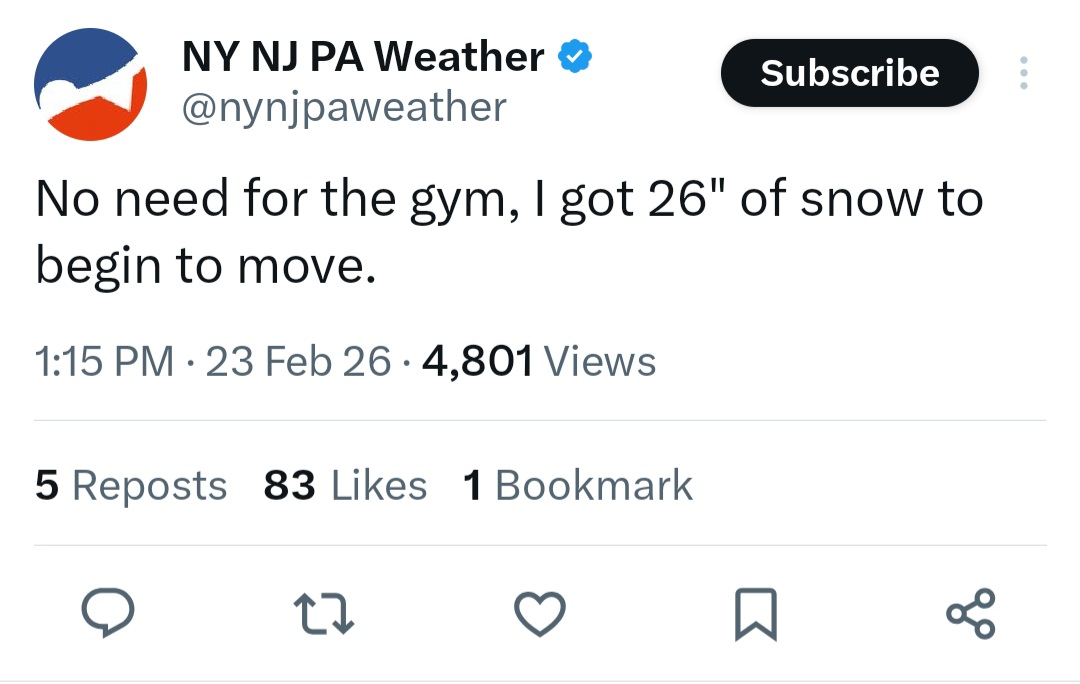The image size is (1080, 684).
Task: Click the NY NJ PA Weather display name
Action: point(363,57)
